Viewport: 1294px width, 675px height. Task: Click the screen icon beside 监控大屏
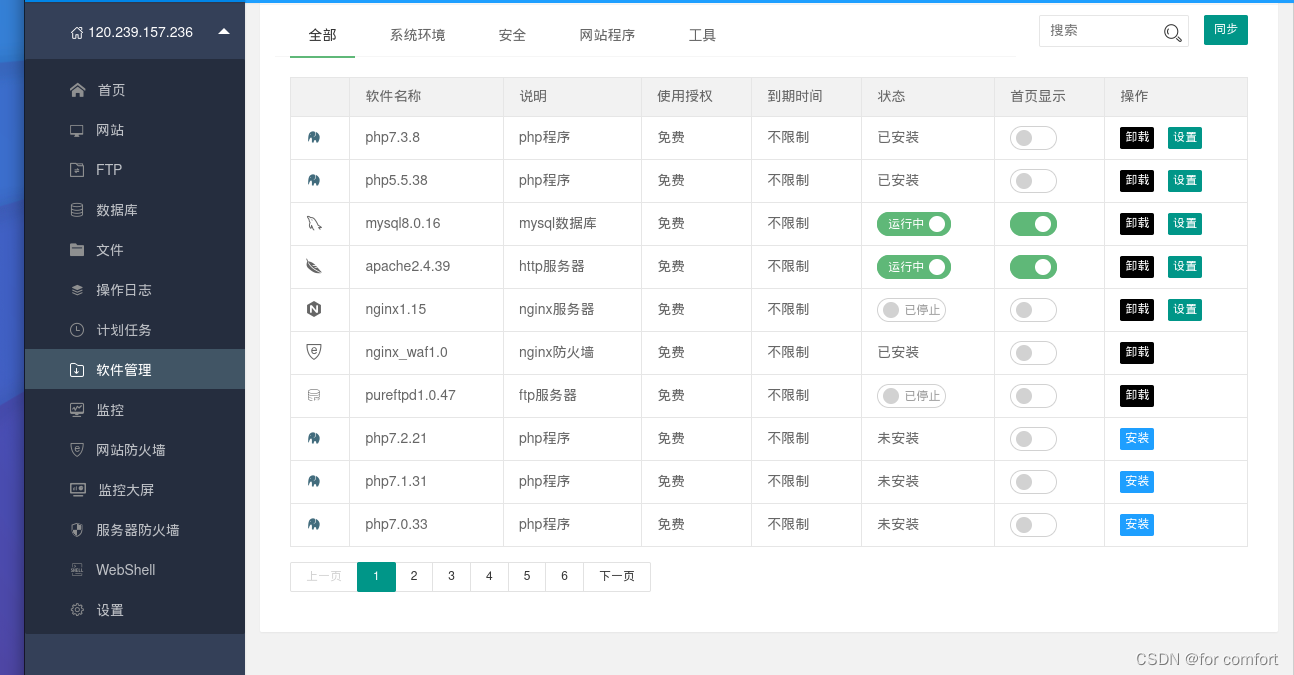77,490
